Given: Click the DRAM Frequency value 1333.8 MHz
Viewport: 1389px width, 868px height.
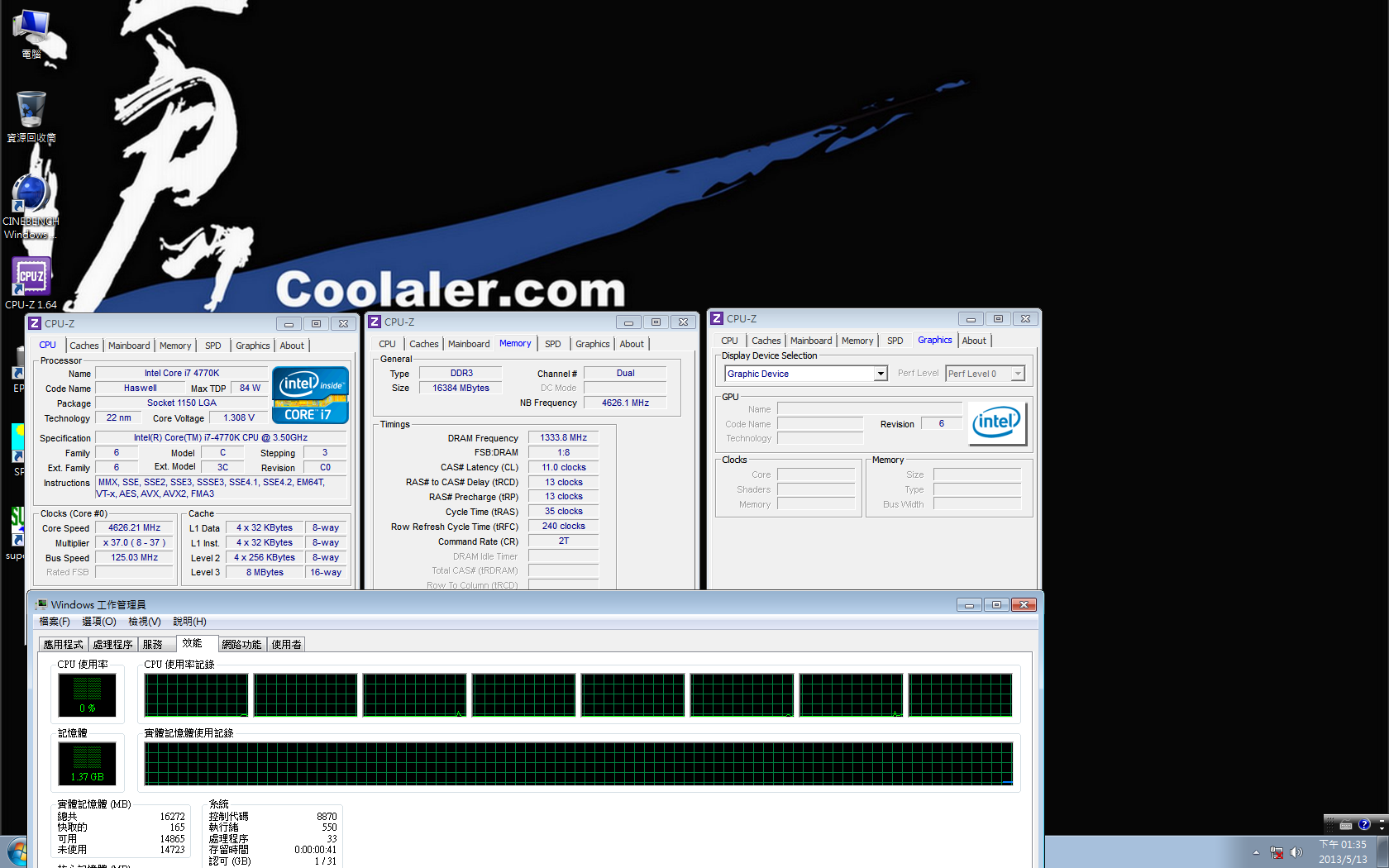Looking at the screenshot, I should tap(563, 437).
